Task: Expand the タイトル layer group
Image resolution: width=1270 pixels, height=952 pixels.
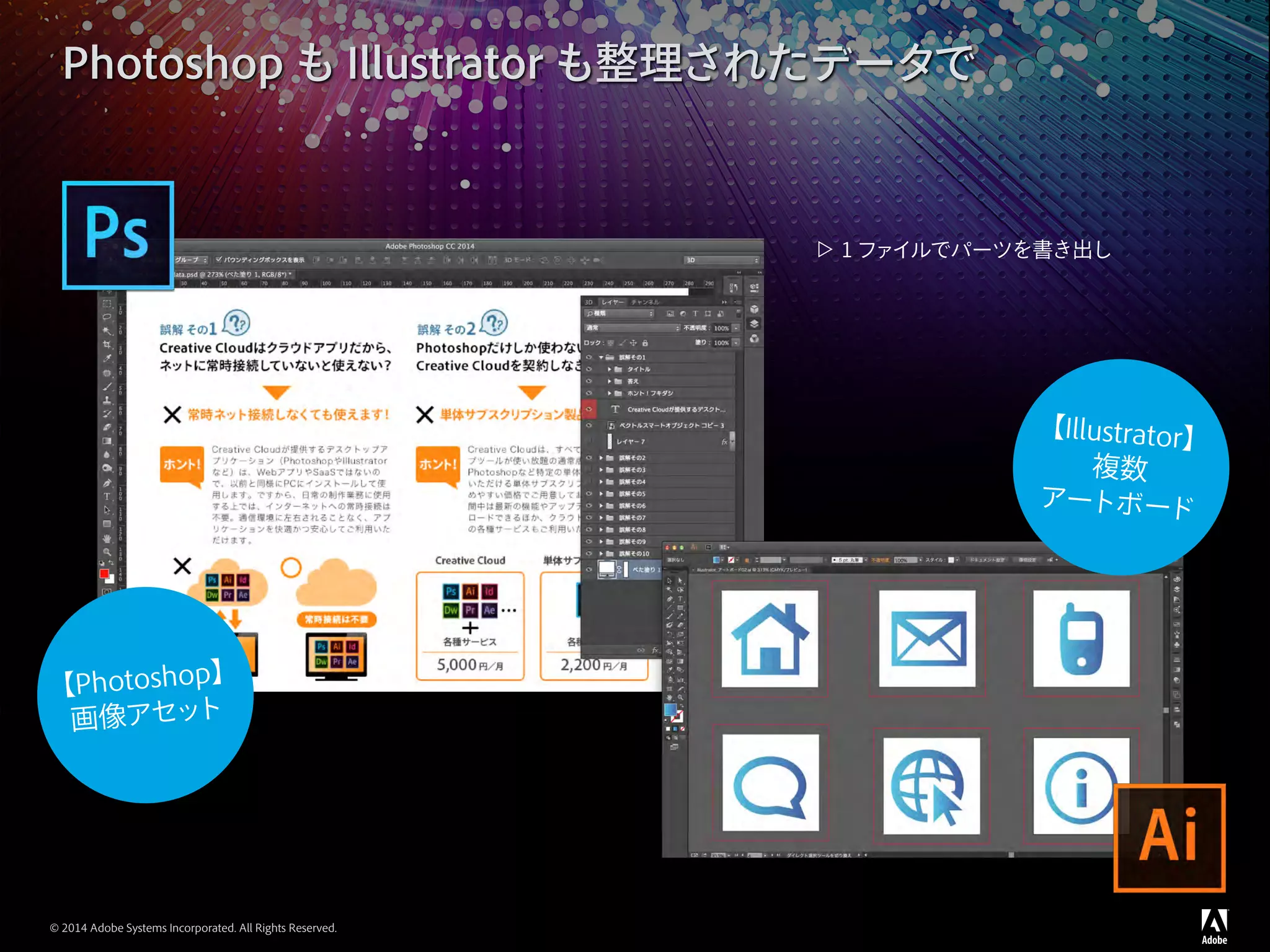Action: pyautogui.click(x=610, y=369)
